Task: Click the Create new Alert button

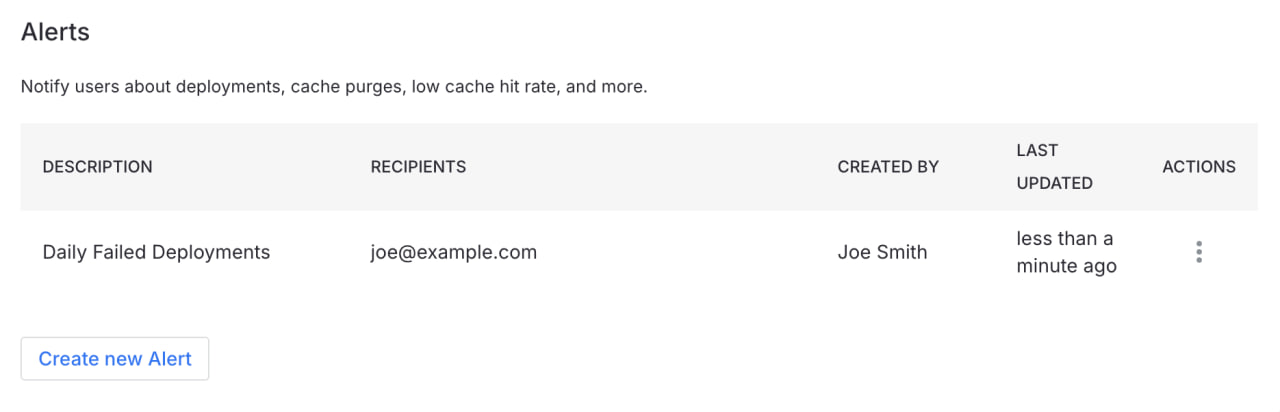Action: pos(115,359)
